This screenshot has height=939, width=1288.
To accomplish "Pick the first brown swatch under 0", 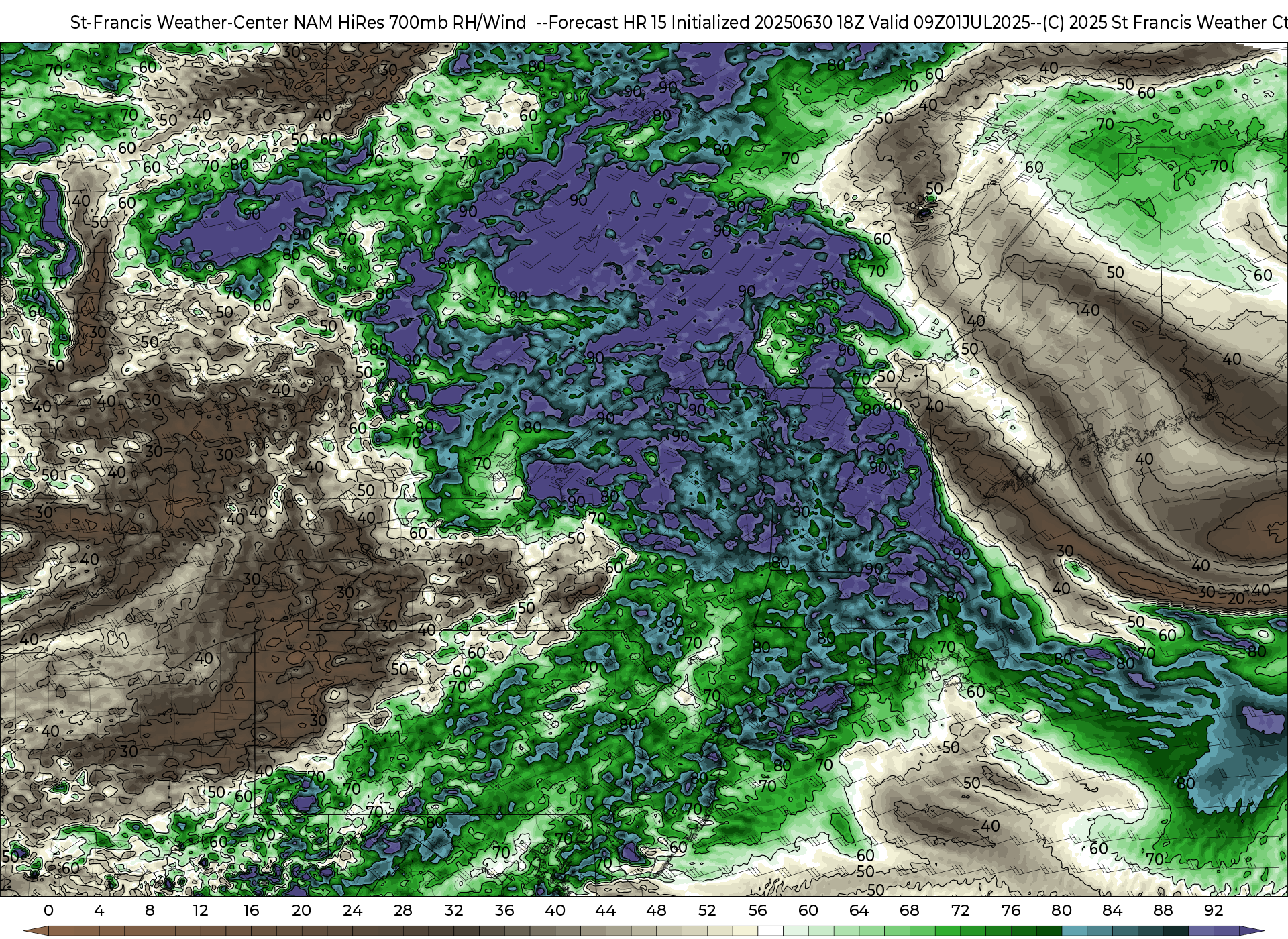I will point(61,931).
